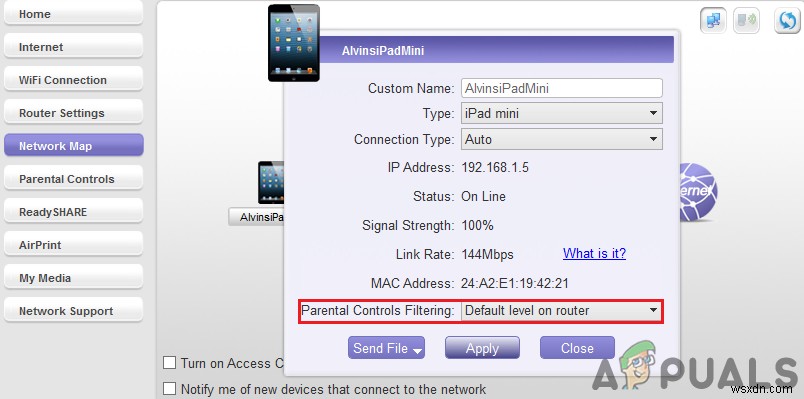This screenshot has height=399, width=804.
Task: Click the Close button in dialog
Action: click(577, 348)
